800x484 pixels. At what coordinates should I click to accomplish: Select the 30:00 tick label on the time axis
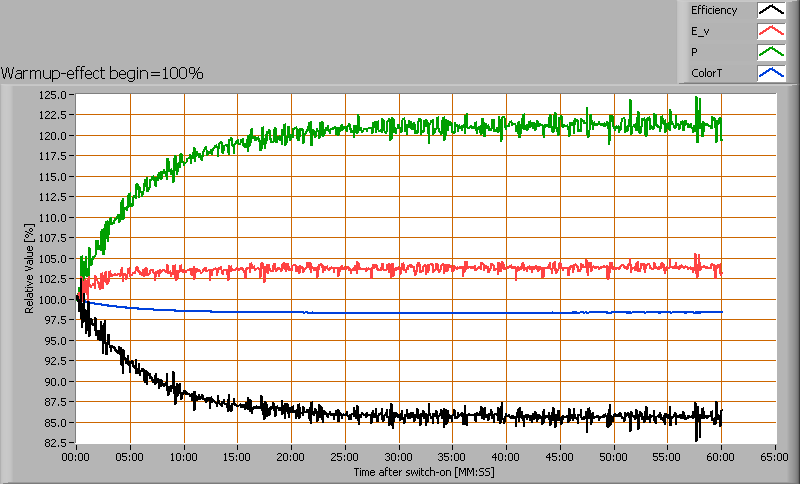pos(398,456)
